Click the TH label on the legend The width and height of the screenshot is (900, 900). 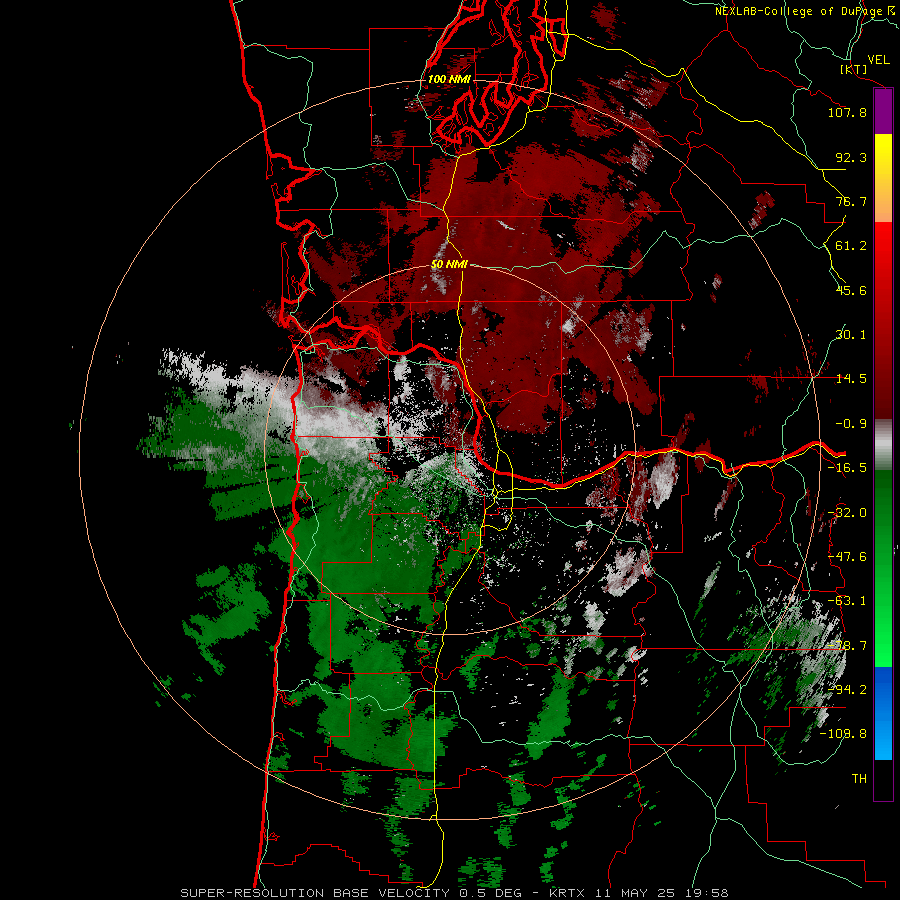(859, 779)
